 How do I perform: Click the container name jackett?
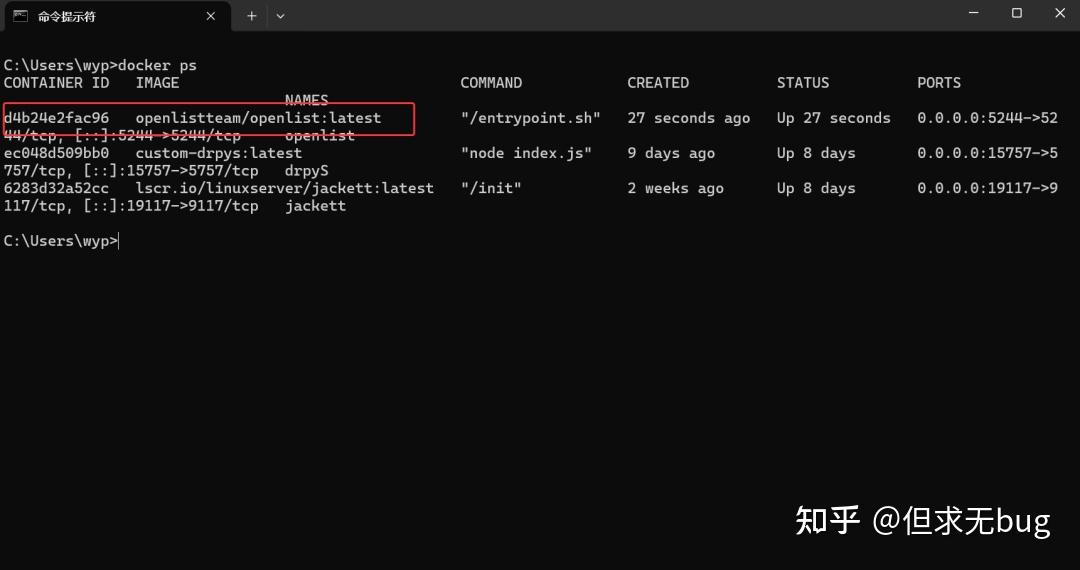315,206
